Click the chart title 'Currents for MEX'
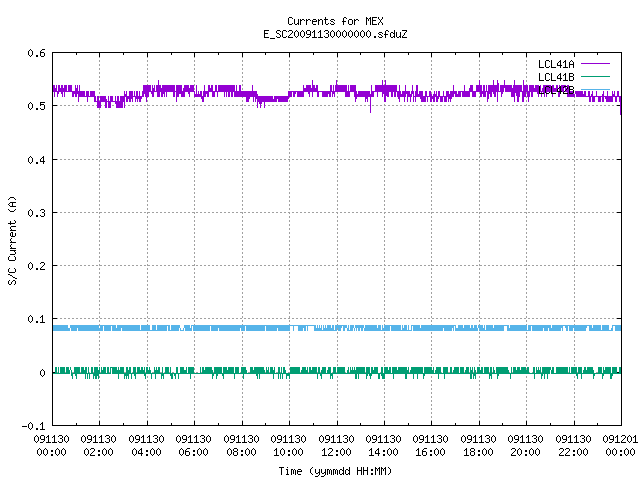The height and width of the screenshot is (480, 640). coord(335,21)
